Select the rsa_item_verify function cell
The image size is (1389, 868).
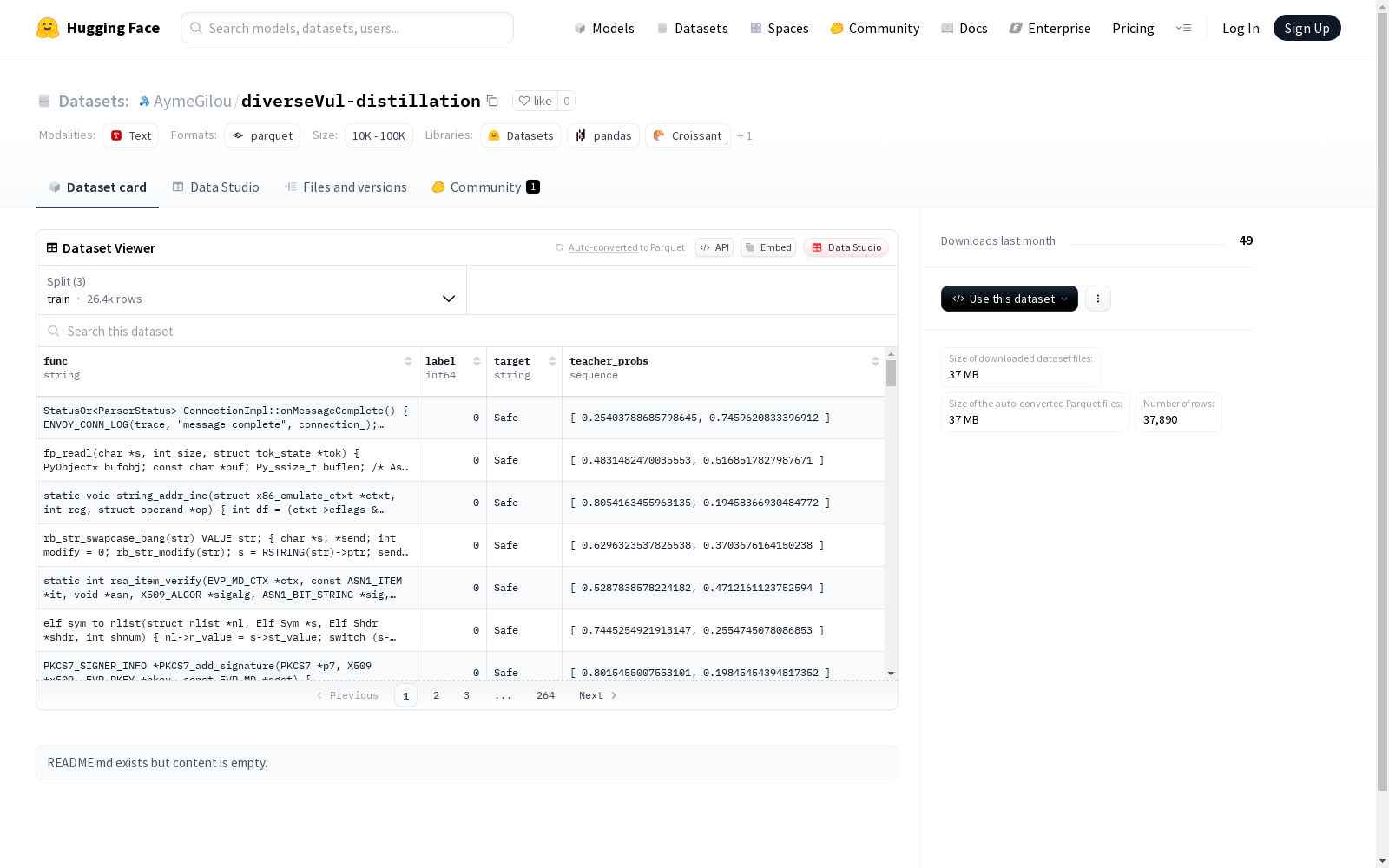point(227,588)
